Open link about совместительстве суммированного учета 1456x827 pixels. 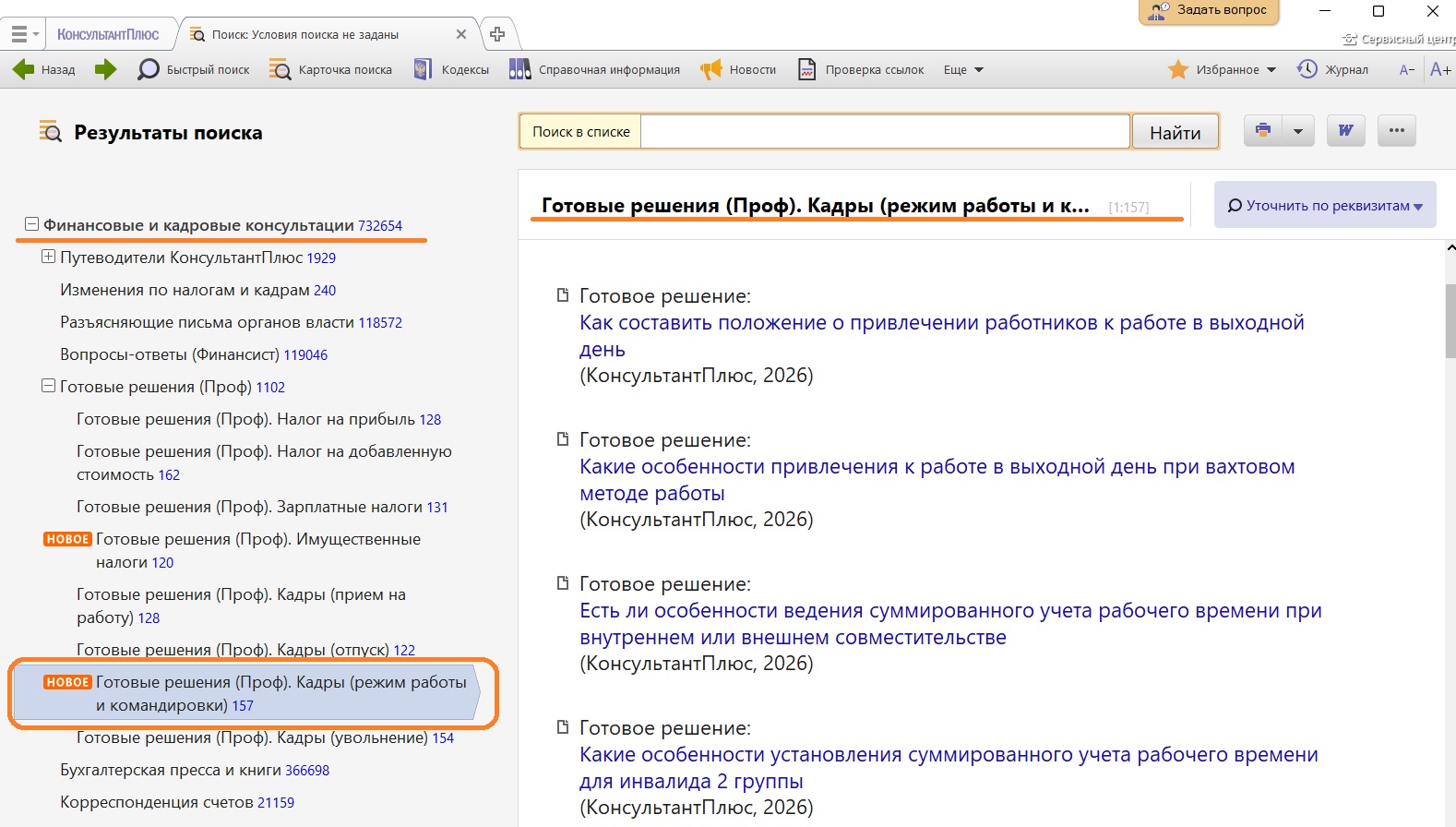tap(950, 624)
